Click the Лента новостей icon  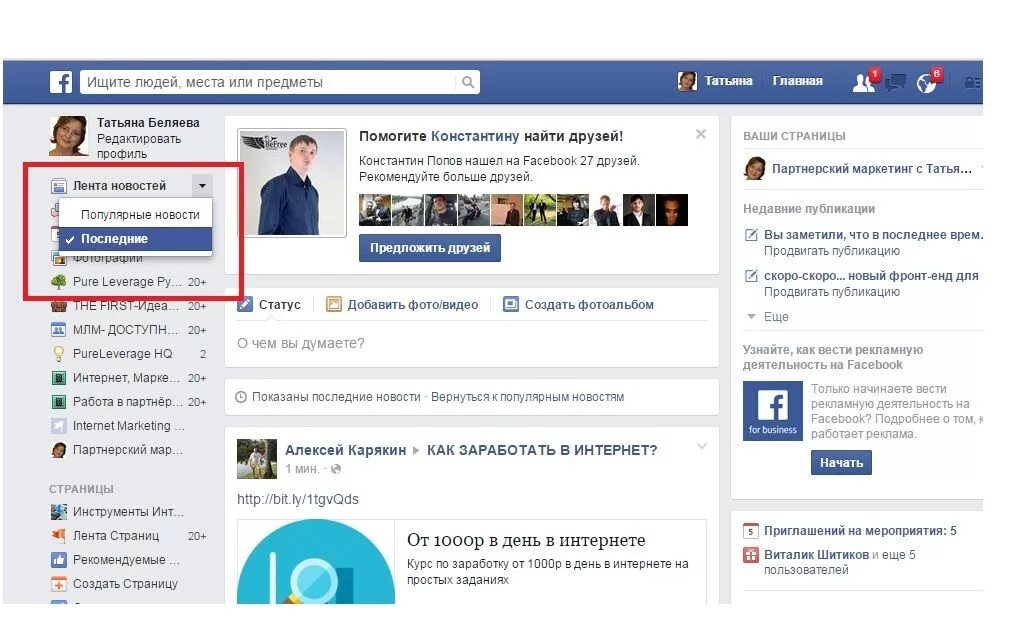tap(59, 186)
